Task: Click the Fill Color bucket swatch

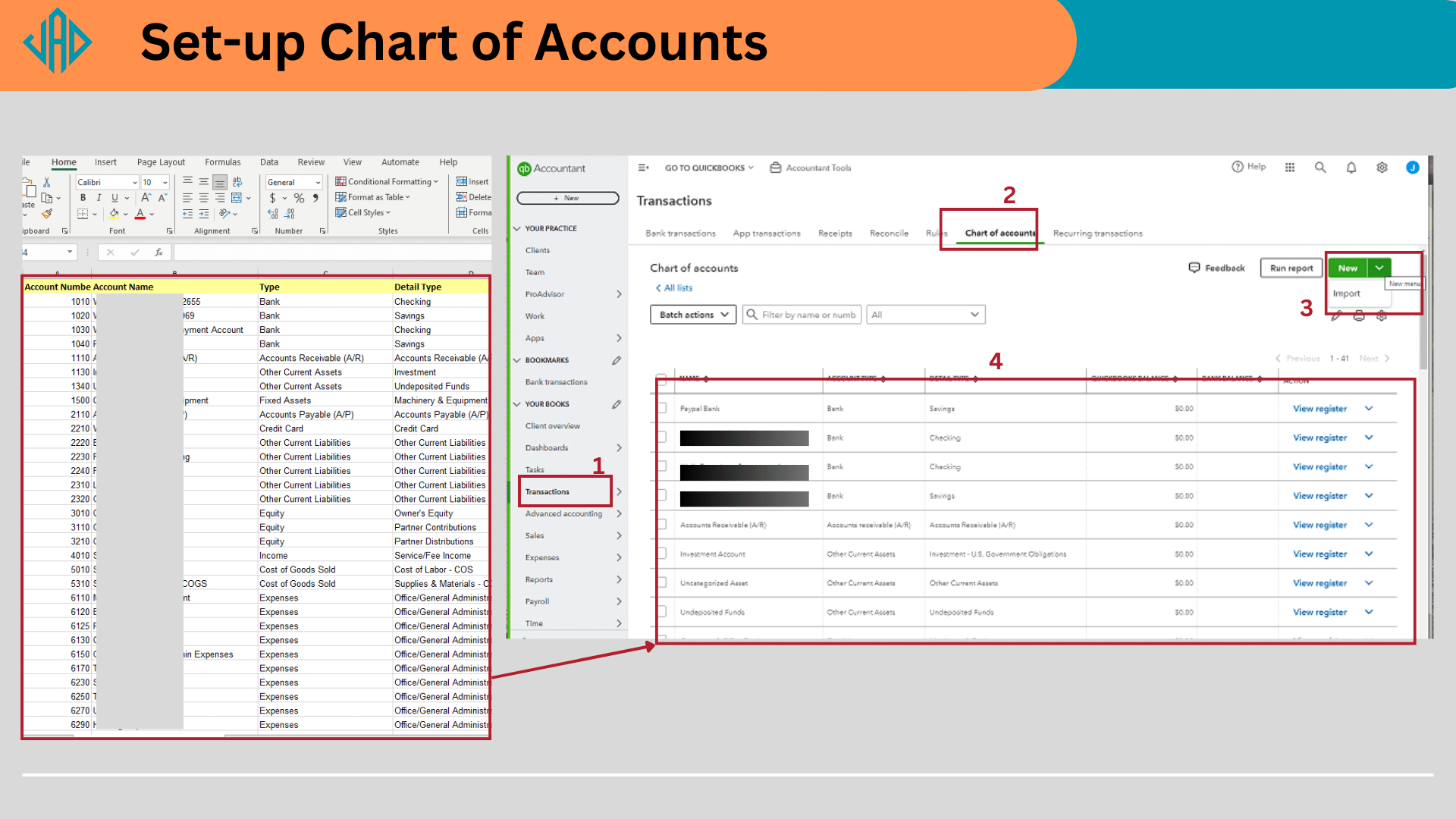Action: tap(114, 215)
